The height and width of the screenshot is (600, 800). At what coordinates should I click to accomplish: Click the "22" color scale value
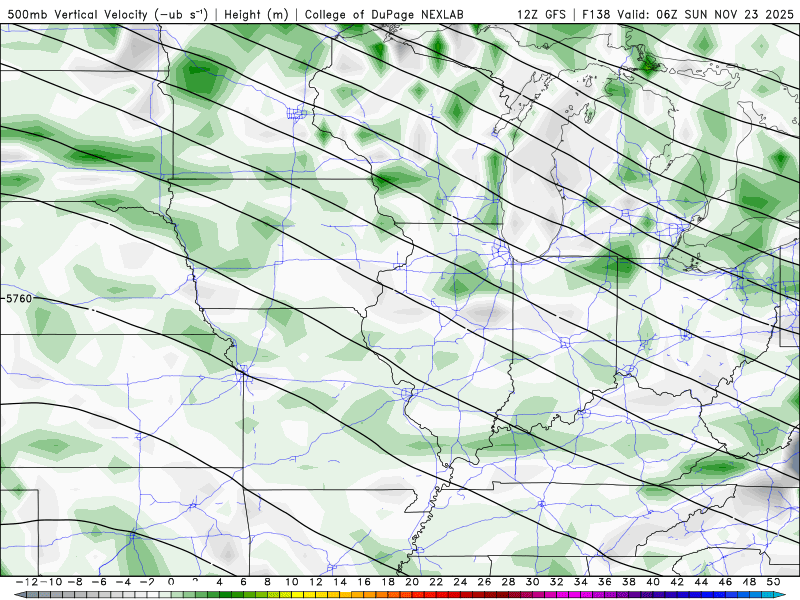[436, 582]
